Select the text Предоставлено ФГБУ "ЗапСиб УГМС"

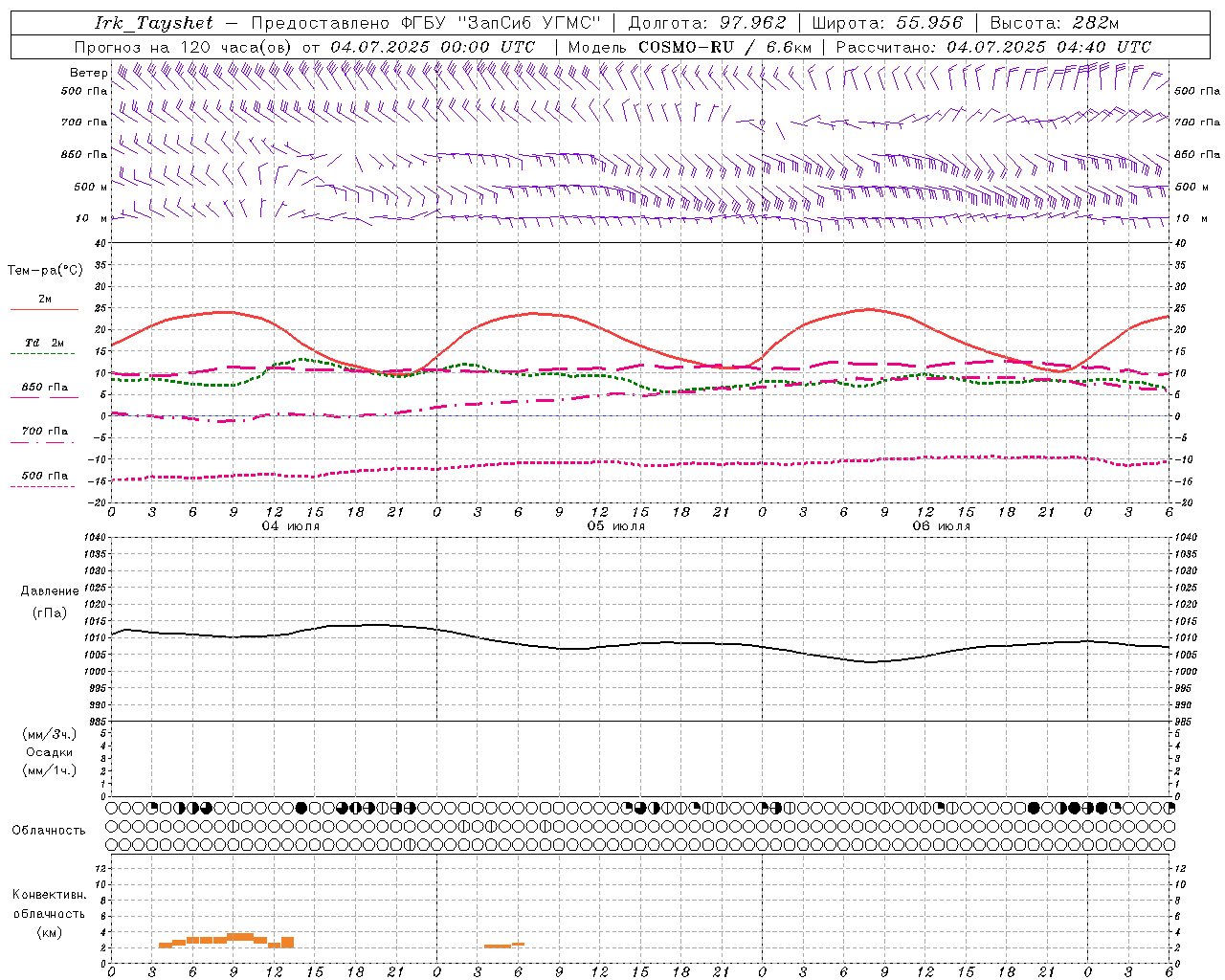tap(426, 23)
